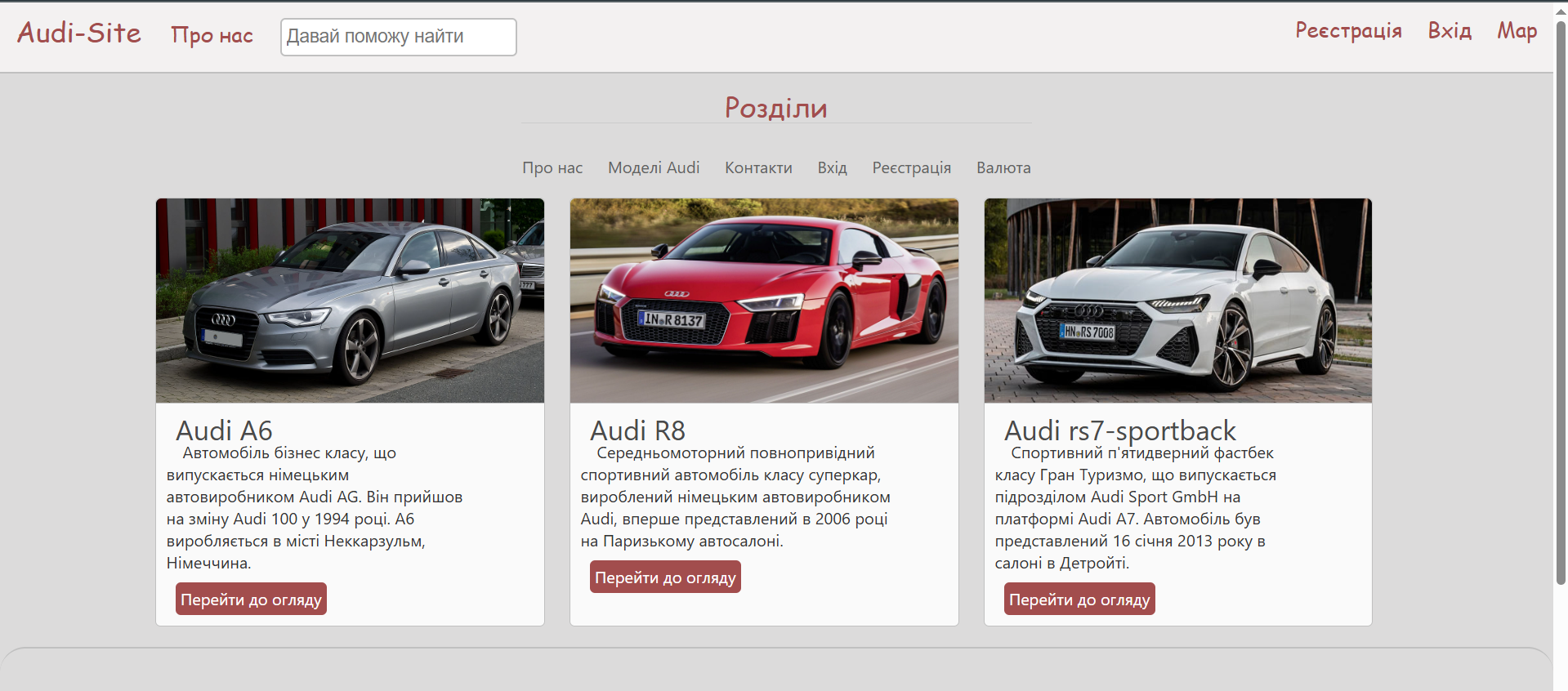The height and width of the screenshot is (691, 1568).
Task: Click the white Audi rs7-sportback photo
Action: [x=1178, y=301]
